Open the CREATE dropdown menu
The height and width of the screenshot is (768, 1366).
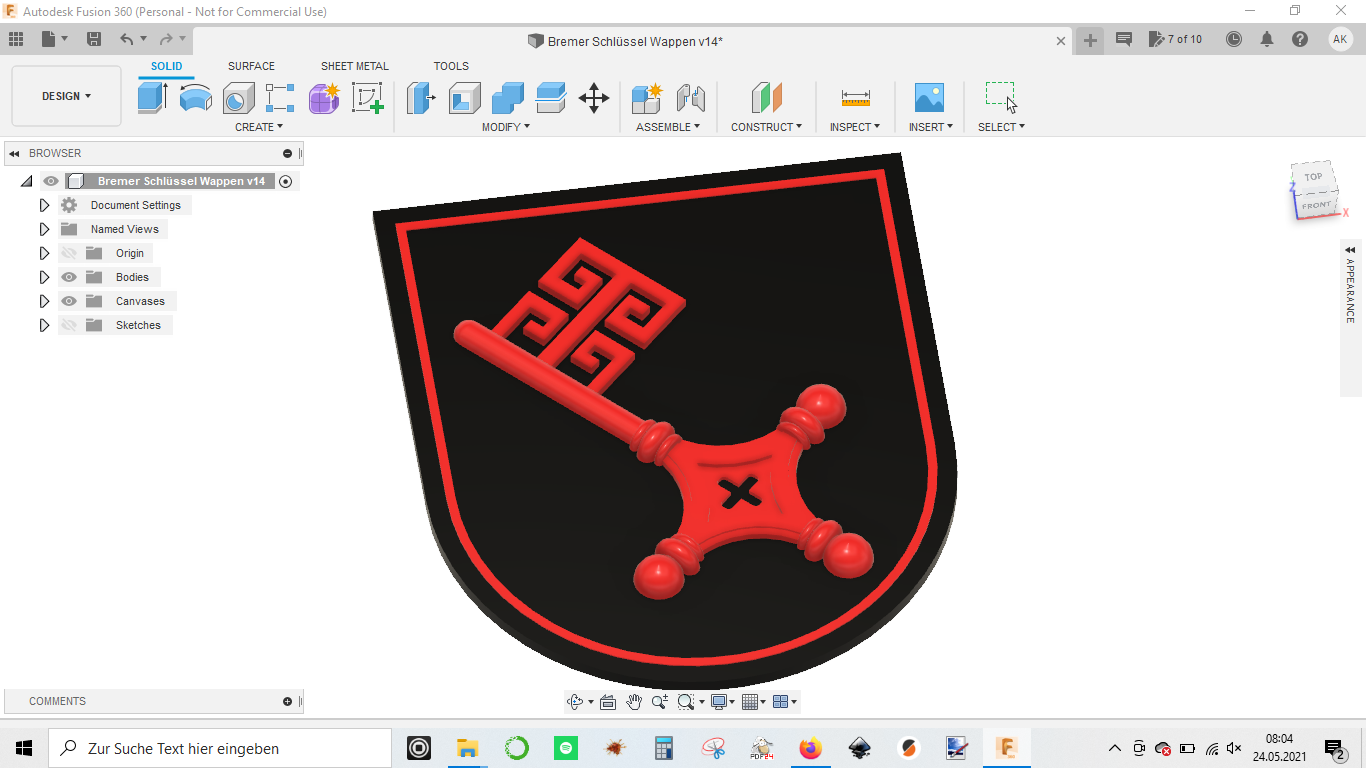tap(258, 127)
